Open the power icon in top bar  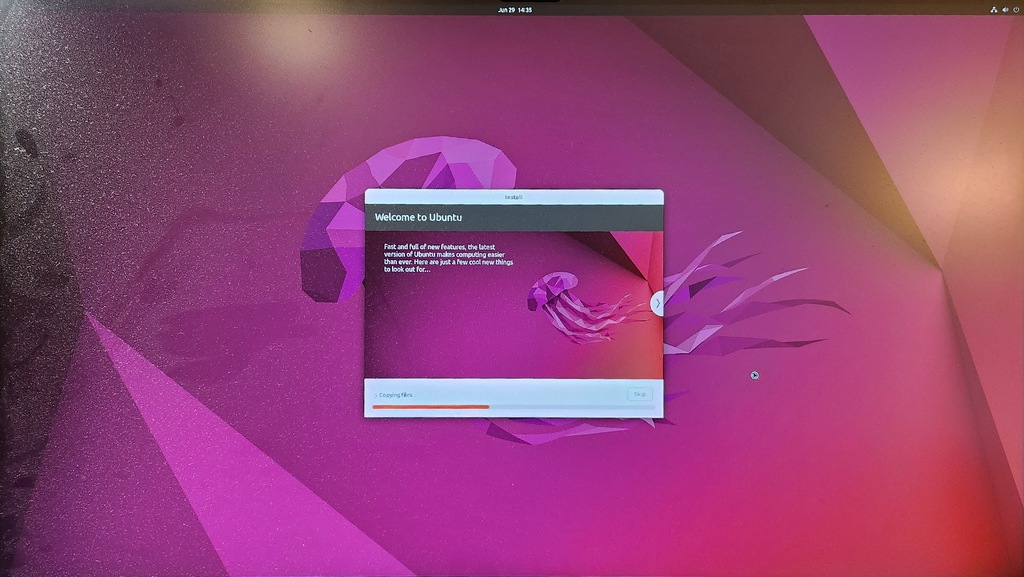[1016, 10]
